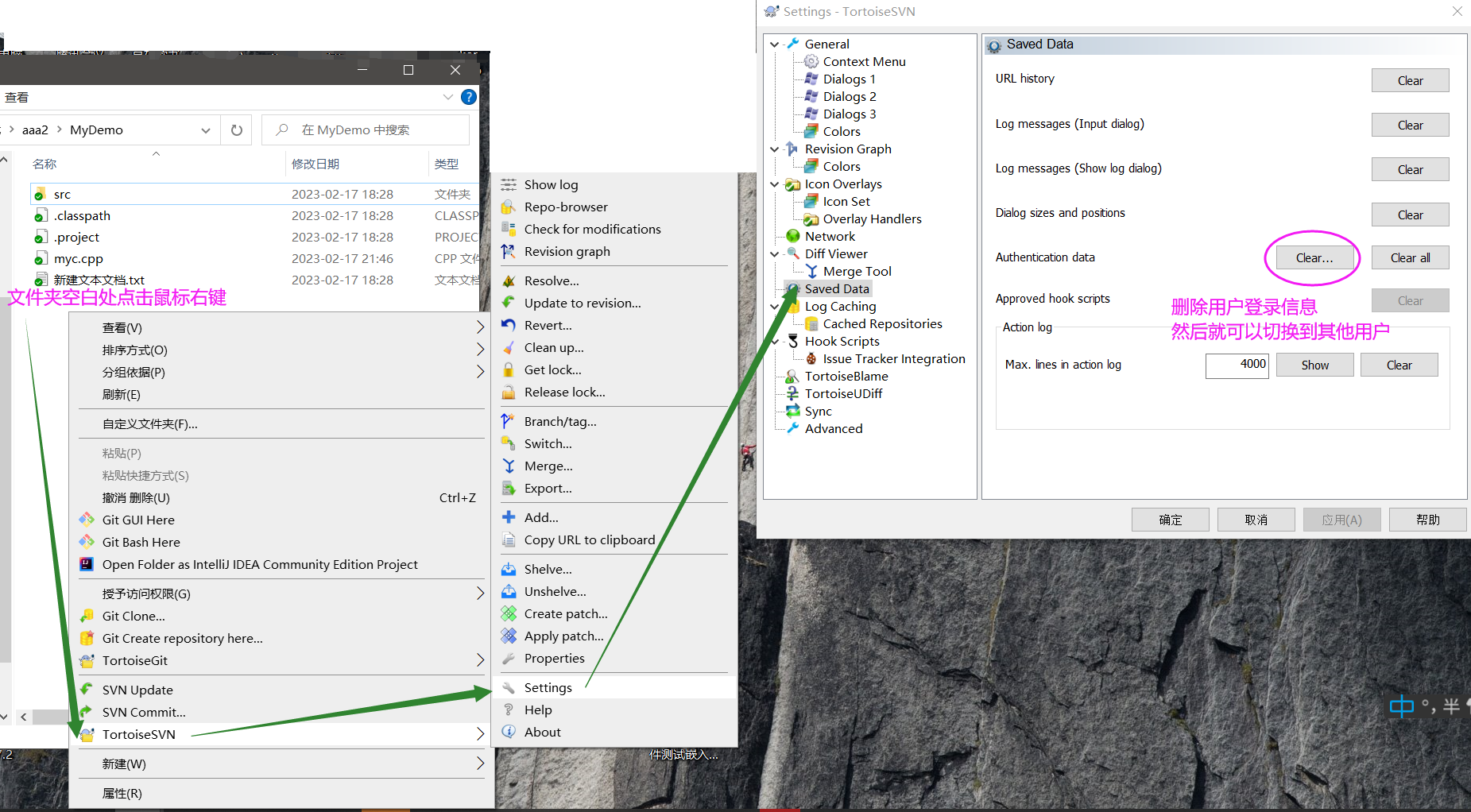Click the Clear all button

[x=1410, y=257]
